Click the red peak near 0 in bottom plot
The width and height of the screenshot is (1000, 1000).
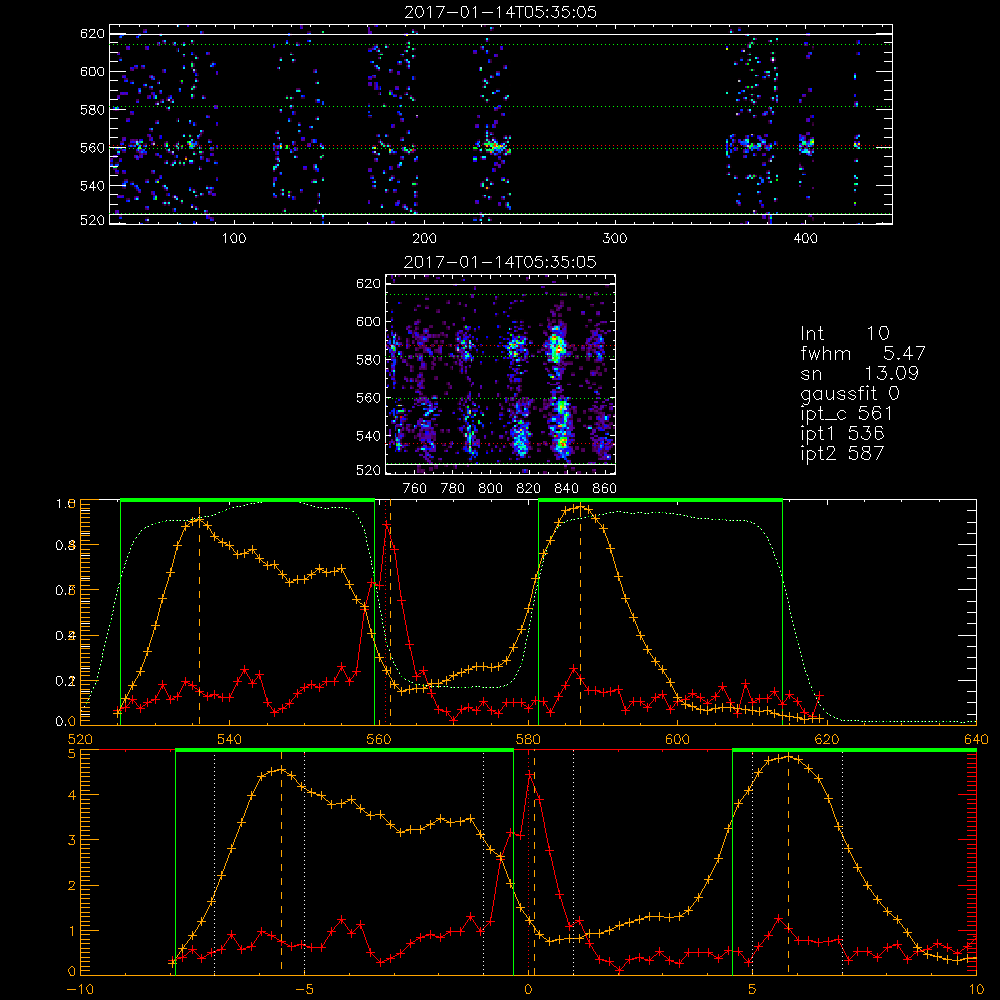pos(529,774)
